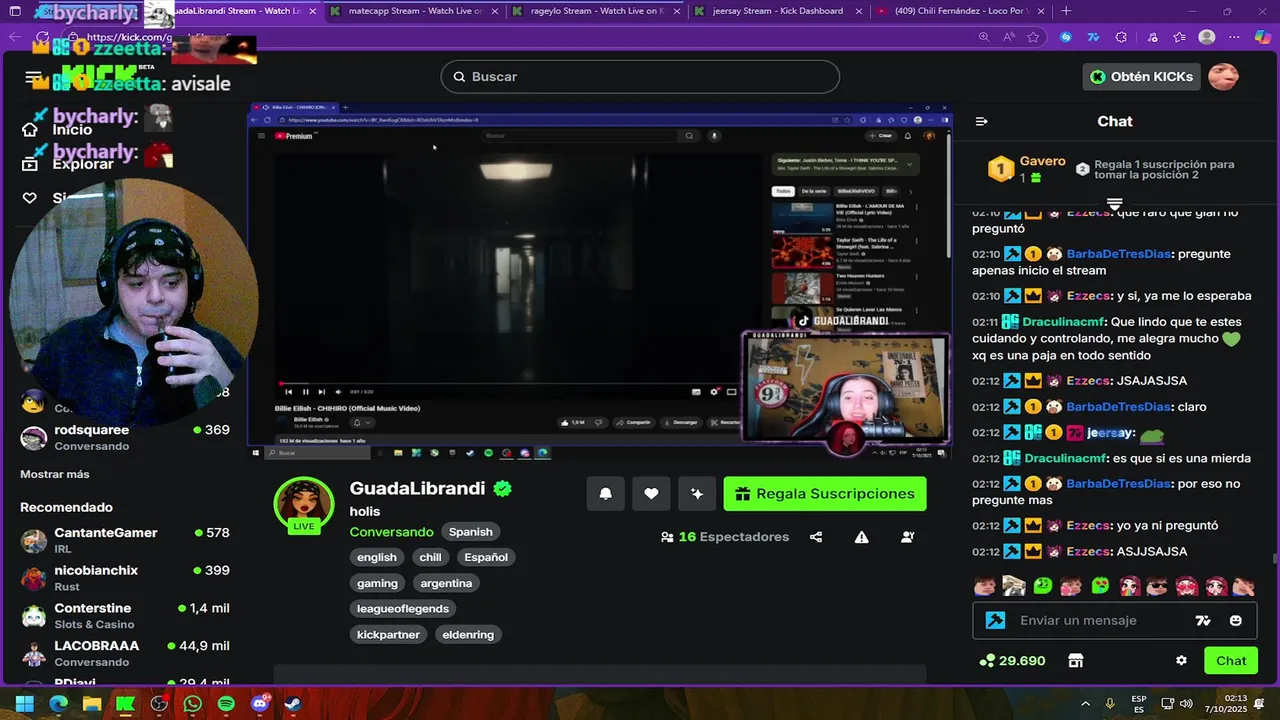The height and width of the screenshot is (720, 1280).
Task: Open recommended channel nicobianchix
Action: point(124,578)
